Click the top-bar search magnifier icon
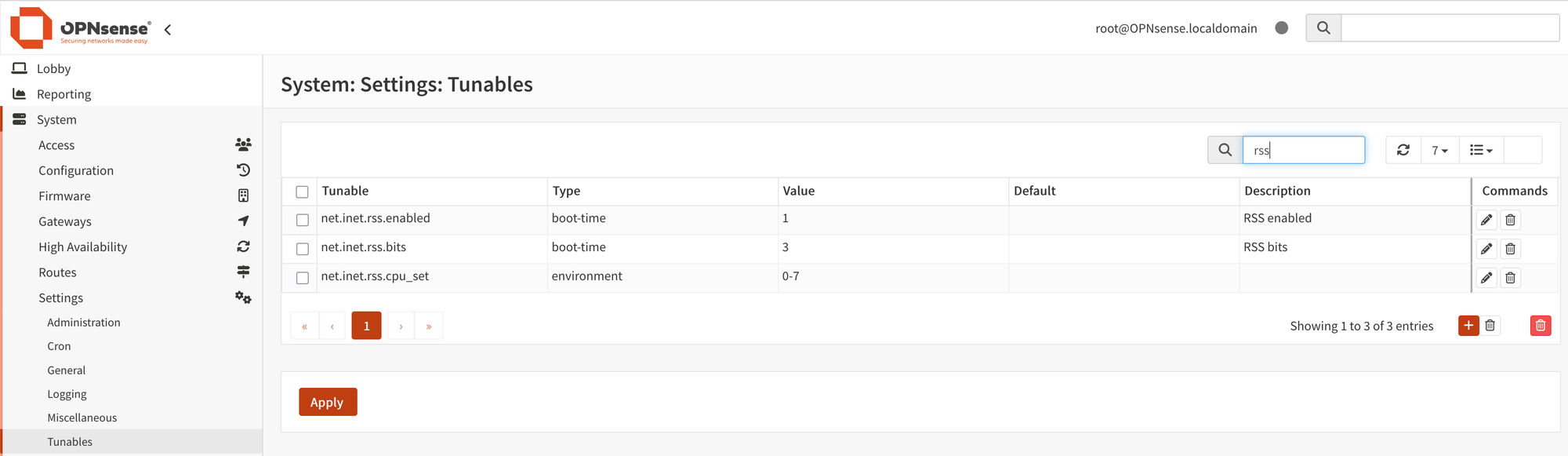1568x456 pixels. tap(1323, 28)
